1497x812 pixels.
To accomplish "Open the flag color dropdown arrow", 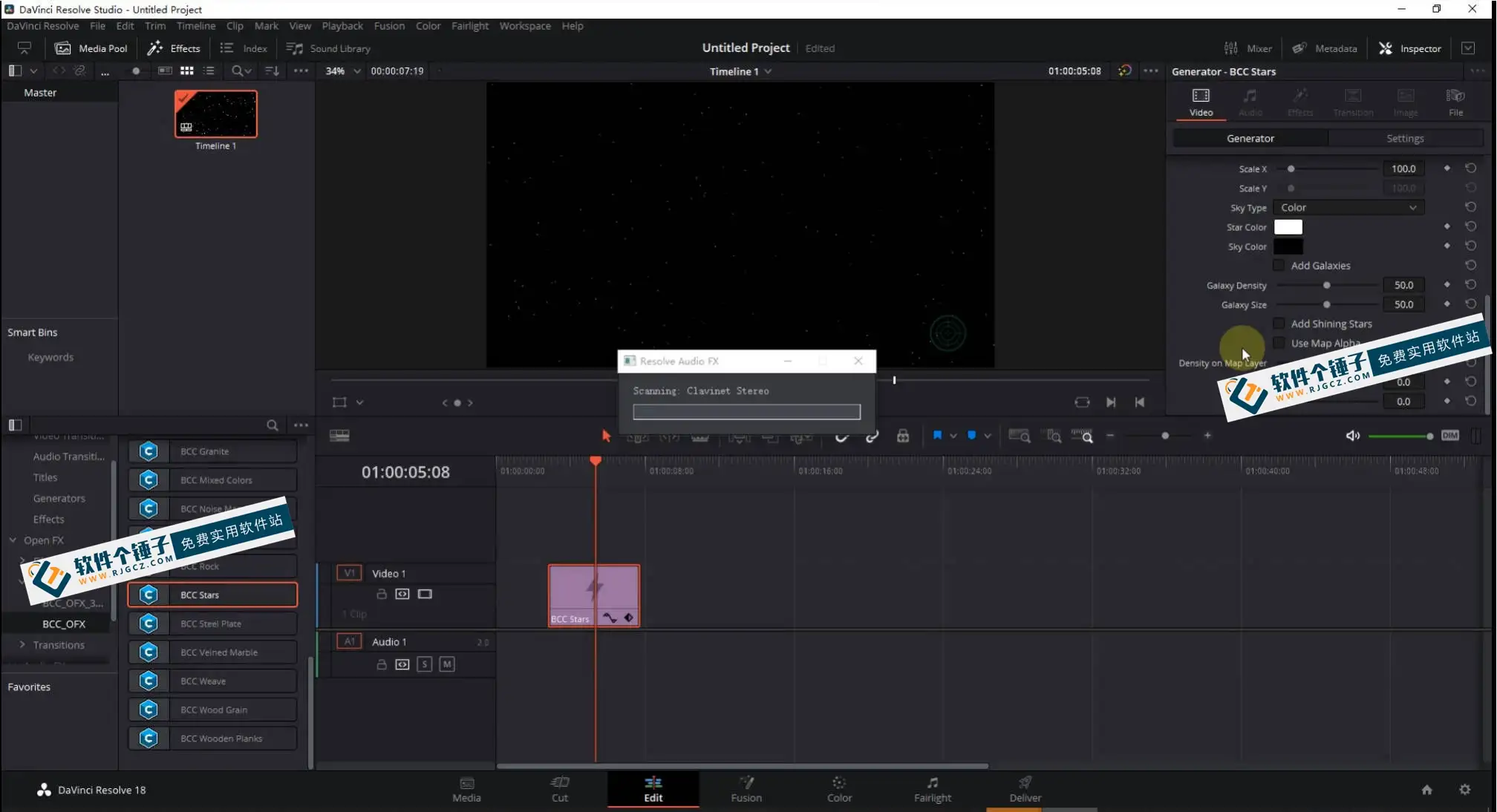I will point(953,436).
